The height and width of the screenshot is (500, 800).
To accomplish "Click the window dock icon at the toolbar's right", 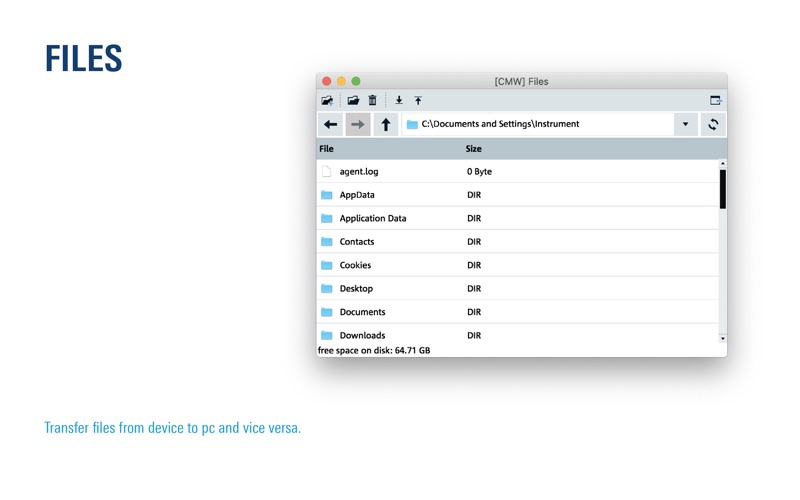I will (x=716, y=101).
